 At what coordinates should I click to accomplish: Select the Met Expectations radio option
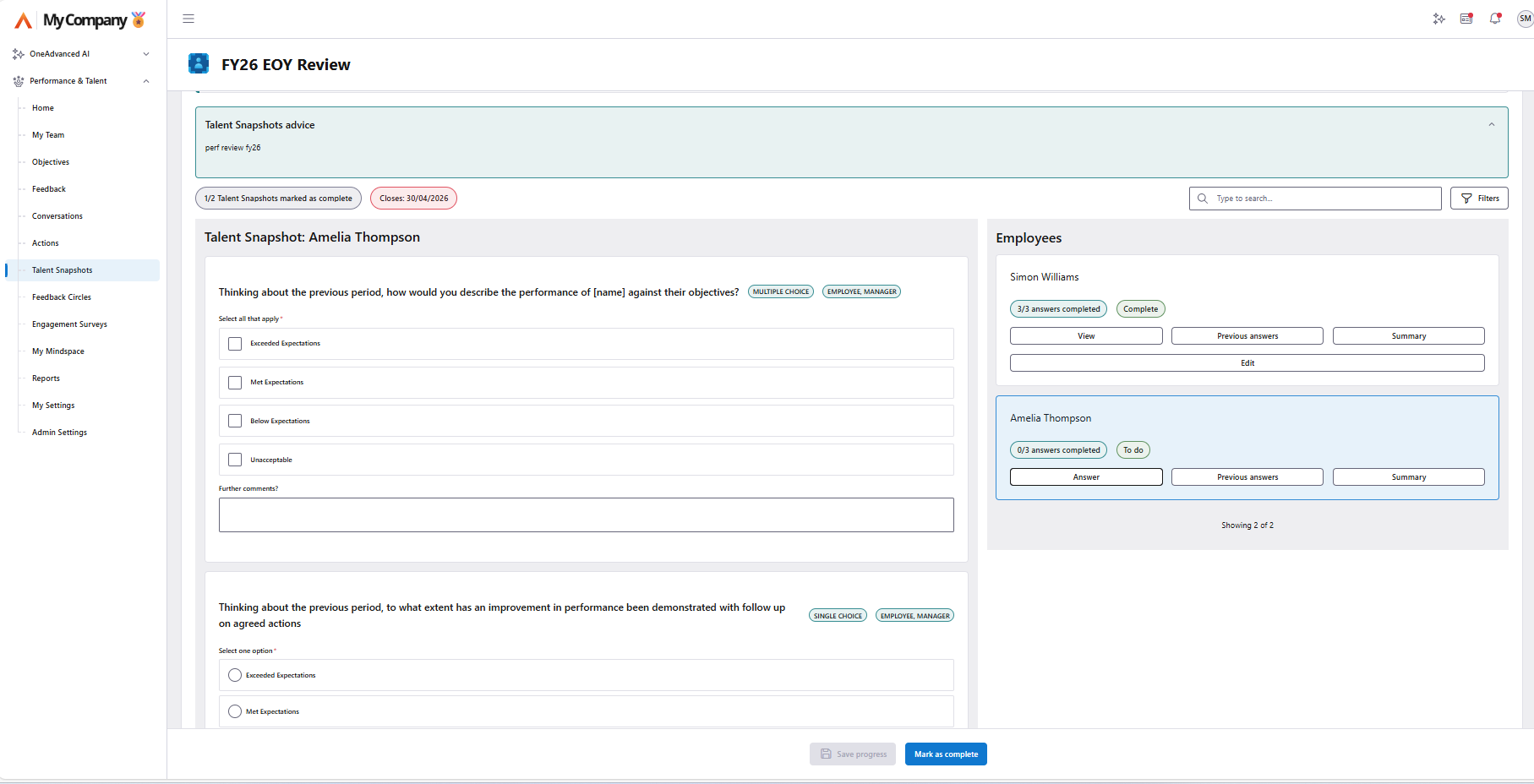tap(235, 711)
